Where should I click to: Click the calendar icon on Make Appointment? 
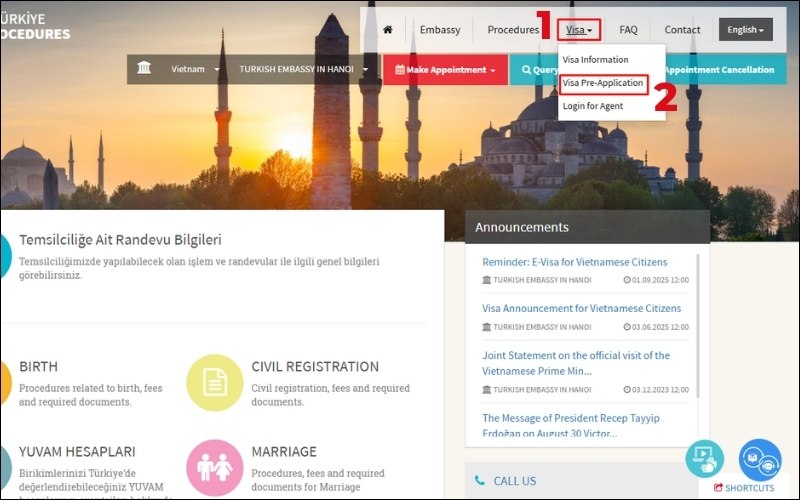pos(400,69)
